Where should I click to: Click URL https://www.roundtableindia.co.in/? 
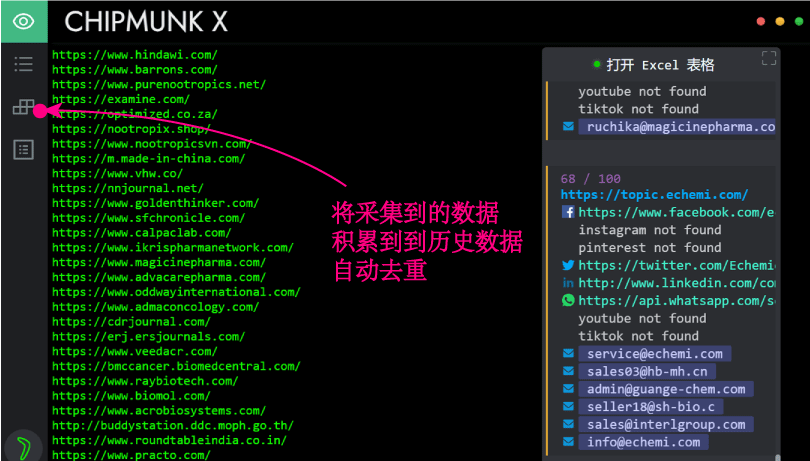coord(169,440)
